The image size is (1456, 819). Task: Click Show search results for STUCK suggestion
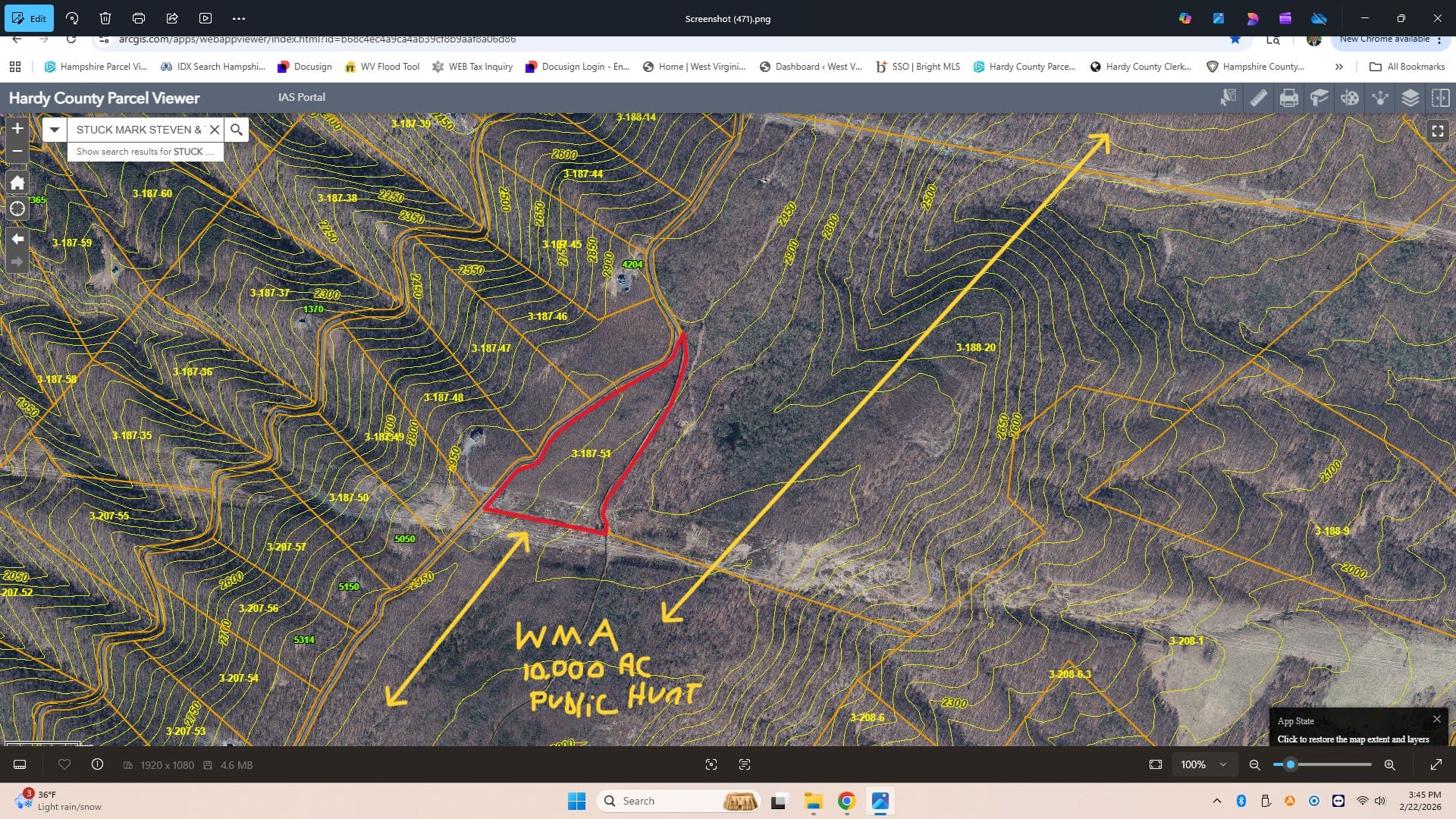144,152
